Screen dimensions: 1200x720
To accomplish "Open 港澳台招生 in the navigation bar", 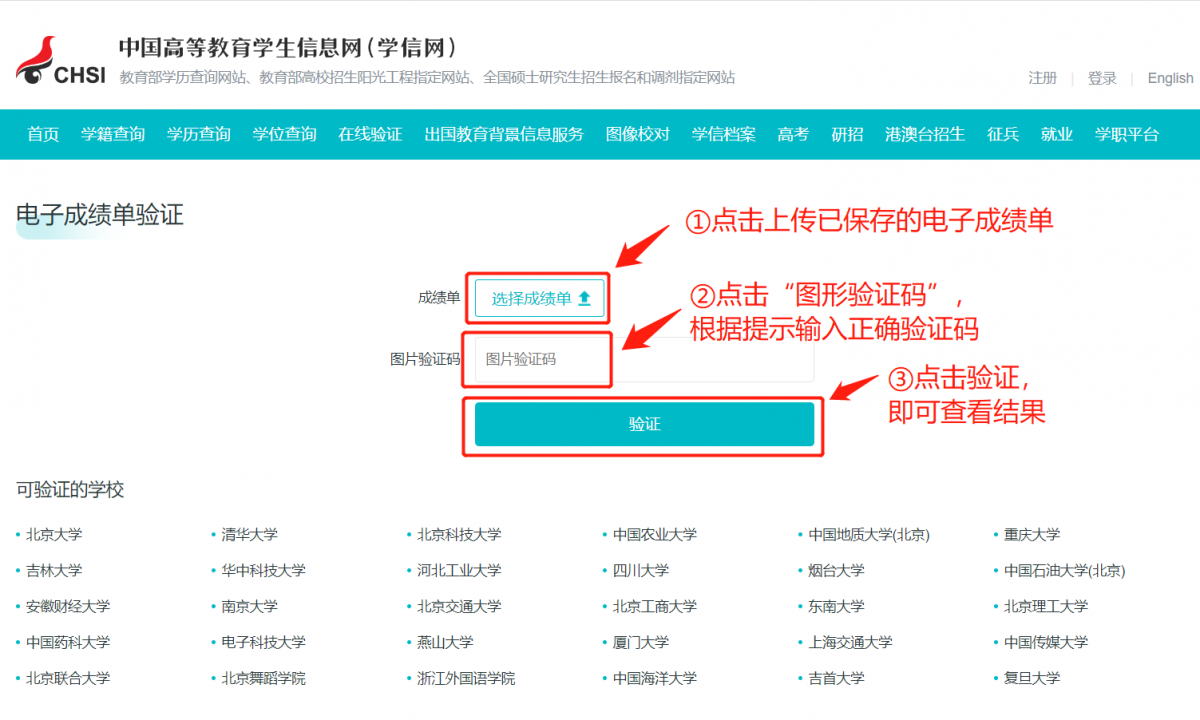I will point(925,134).
